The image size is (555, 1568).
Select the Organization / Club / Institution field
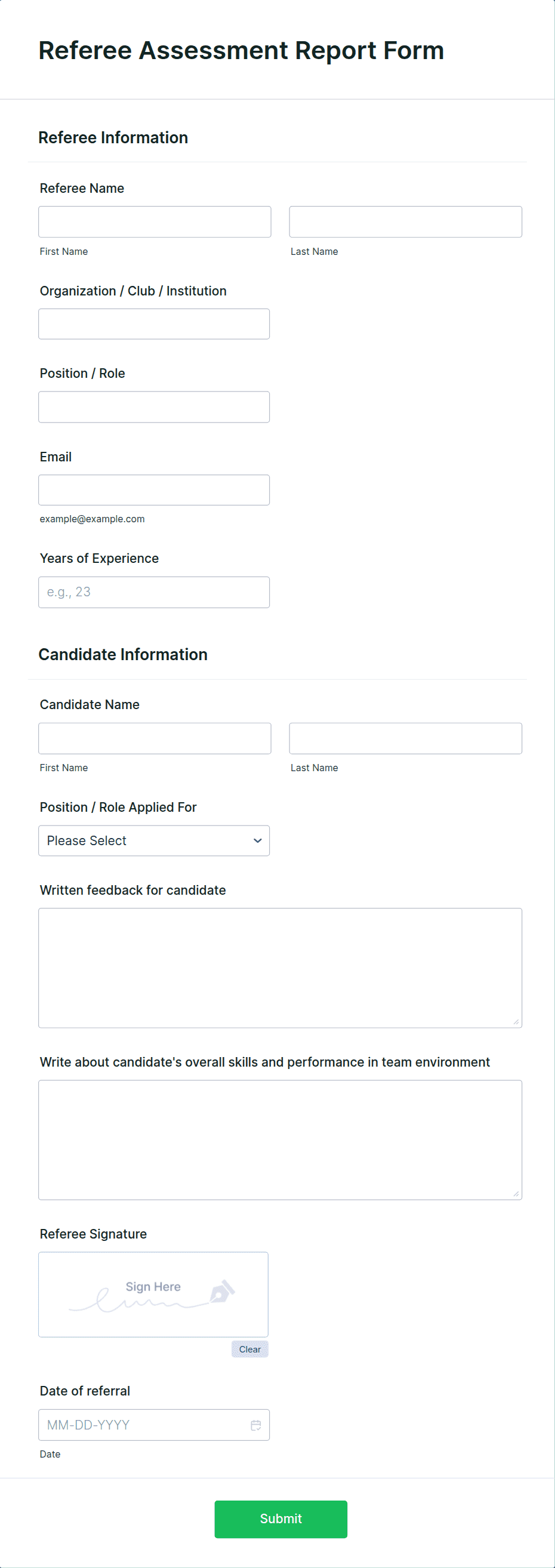point(153,324)
